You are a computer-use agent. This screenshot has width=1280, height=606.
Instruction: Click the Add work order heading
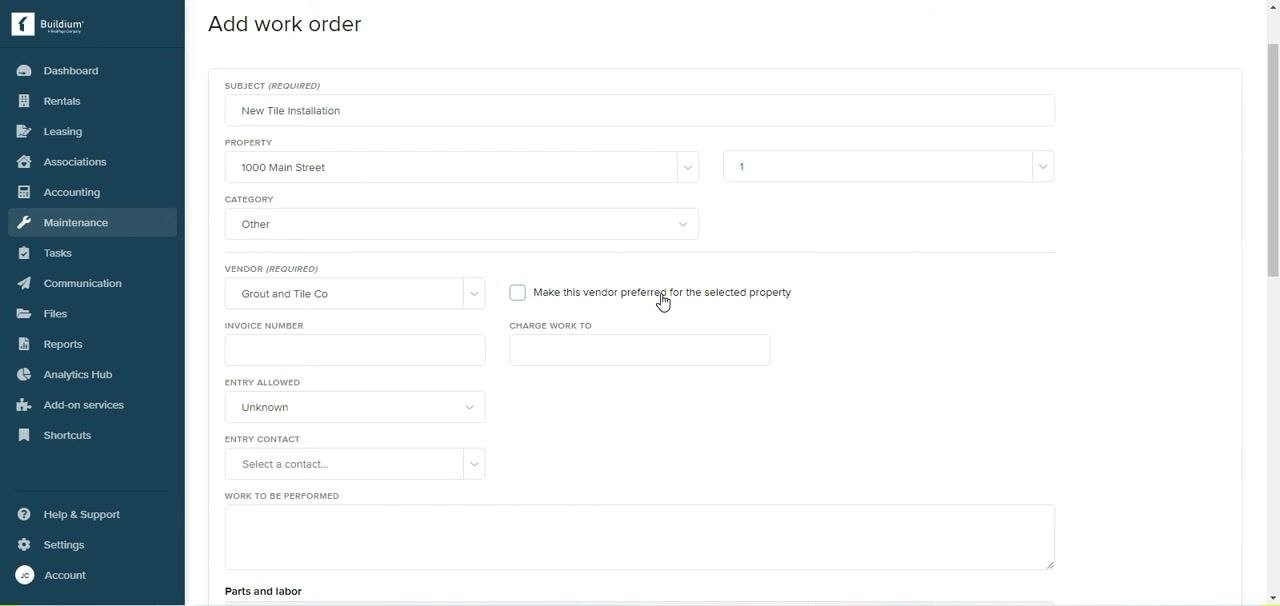[285, 24]
